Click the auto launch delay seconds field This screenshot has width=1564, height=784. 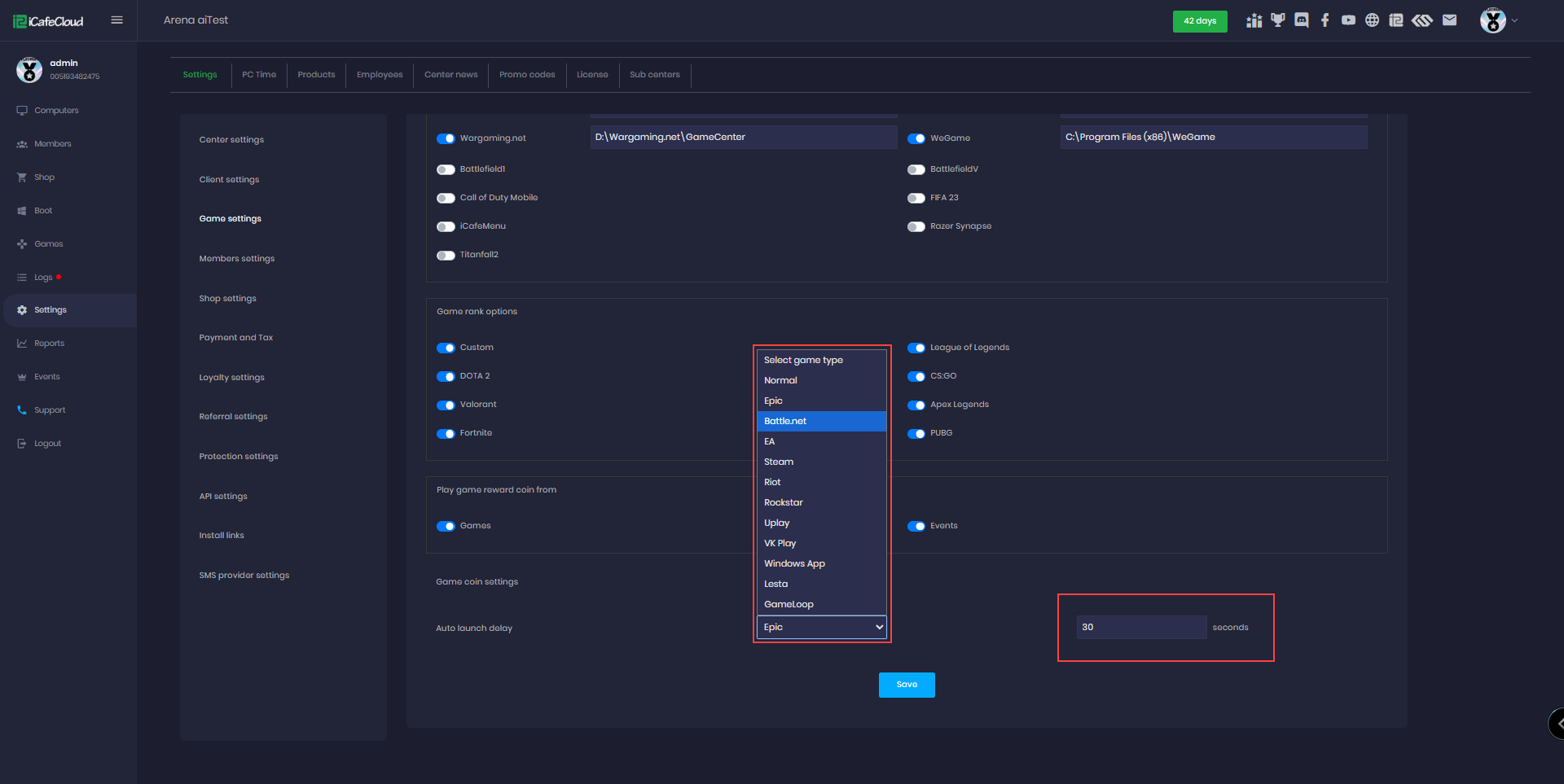(x=1140, y=627)
